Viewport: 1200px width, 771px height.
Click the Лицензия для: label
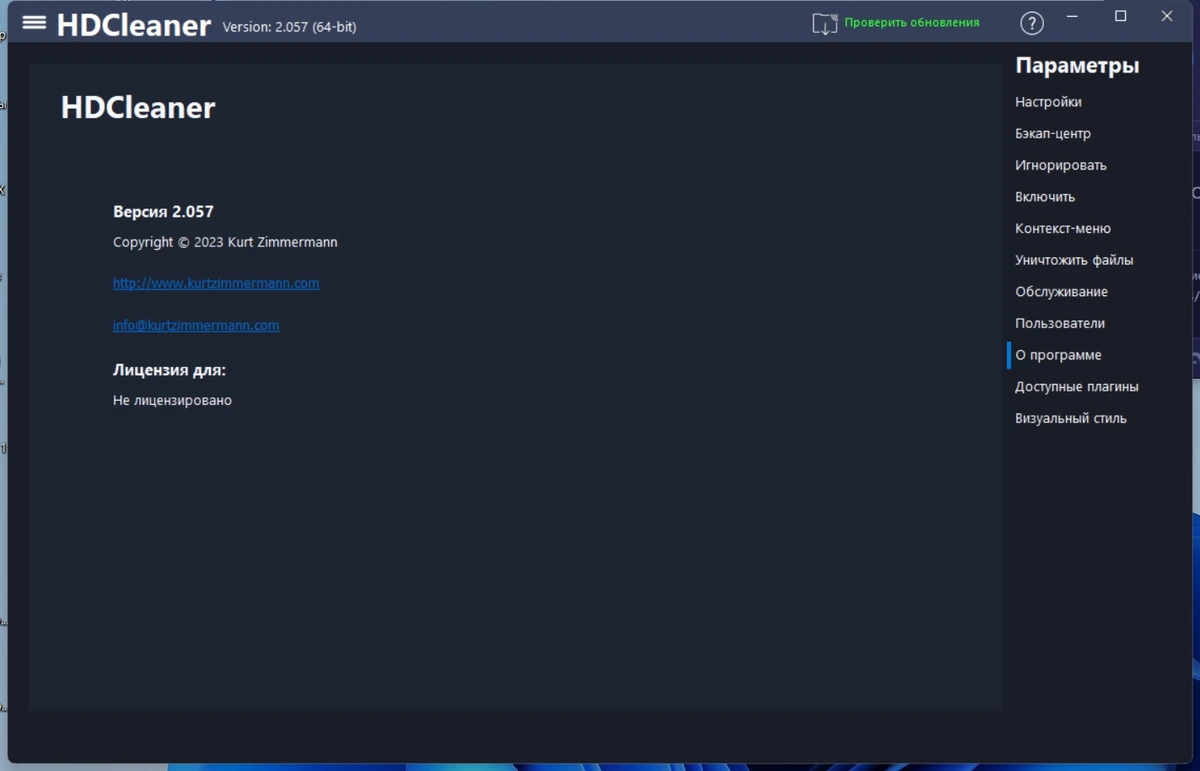click(169, 370)
